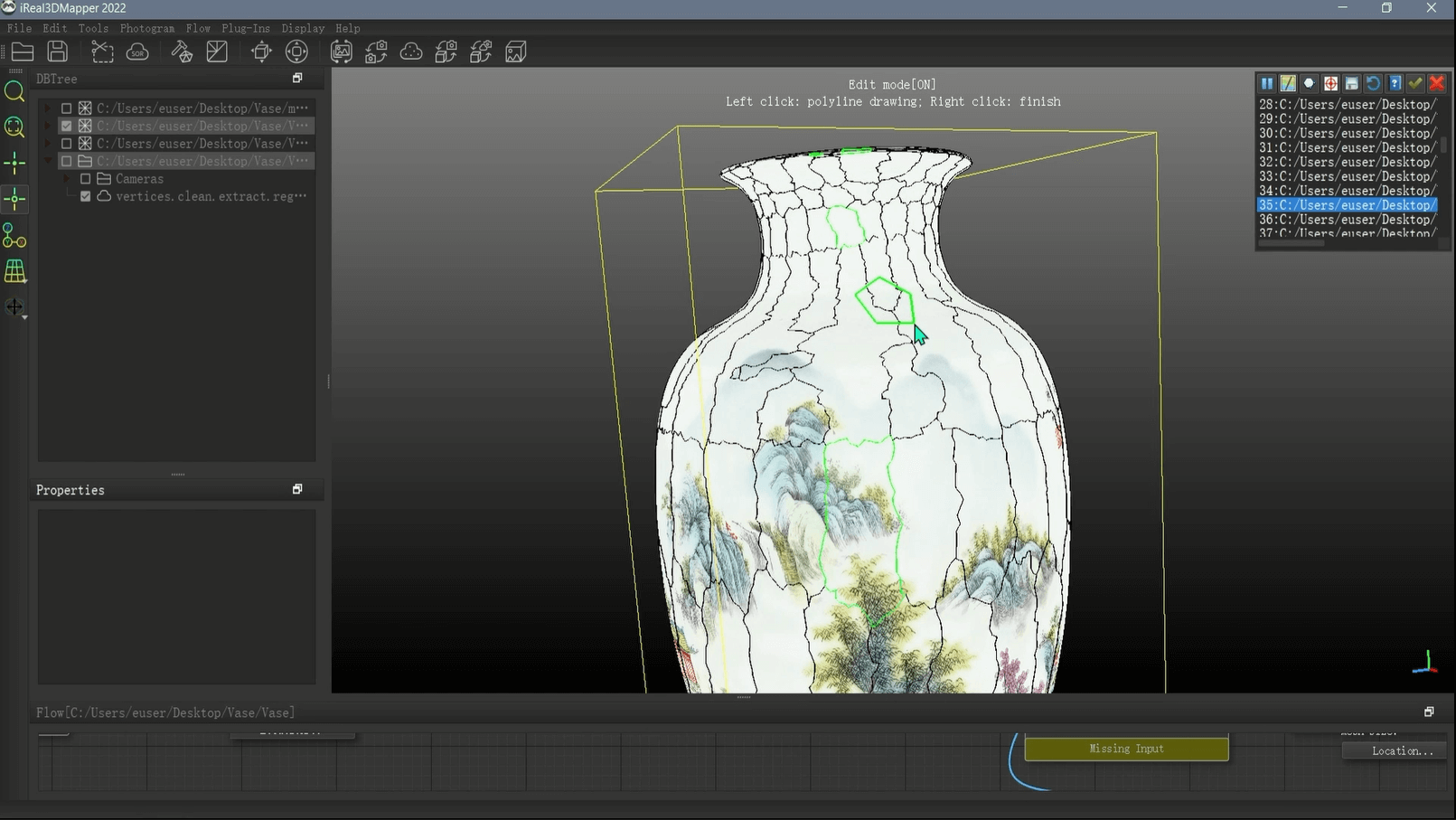The height and width of the screenshot is (820, 1456).
Task: Cancel editing with the red X icon
Action: [1437, 83]
